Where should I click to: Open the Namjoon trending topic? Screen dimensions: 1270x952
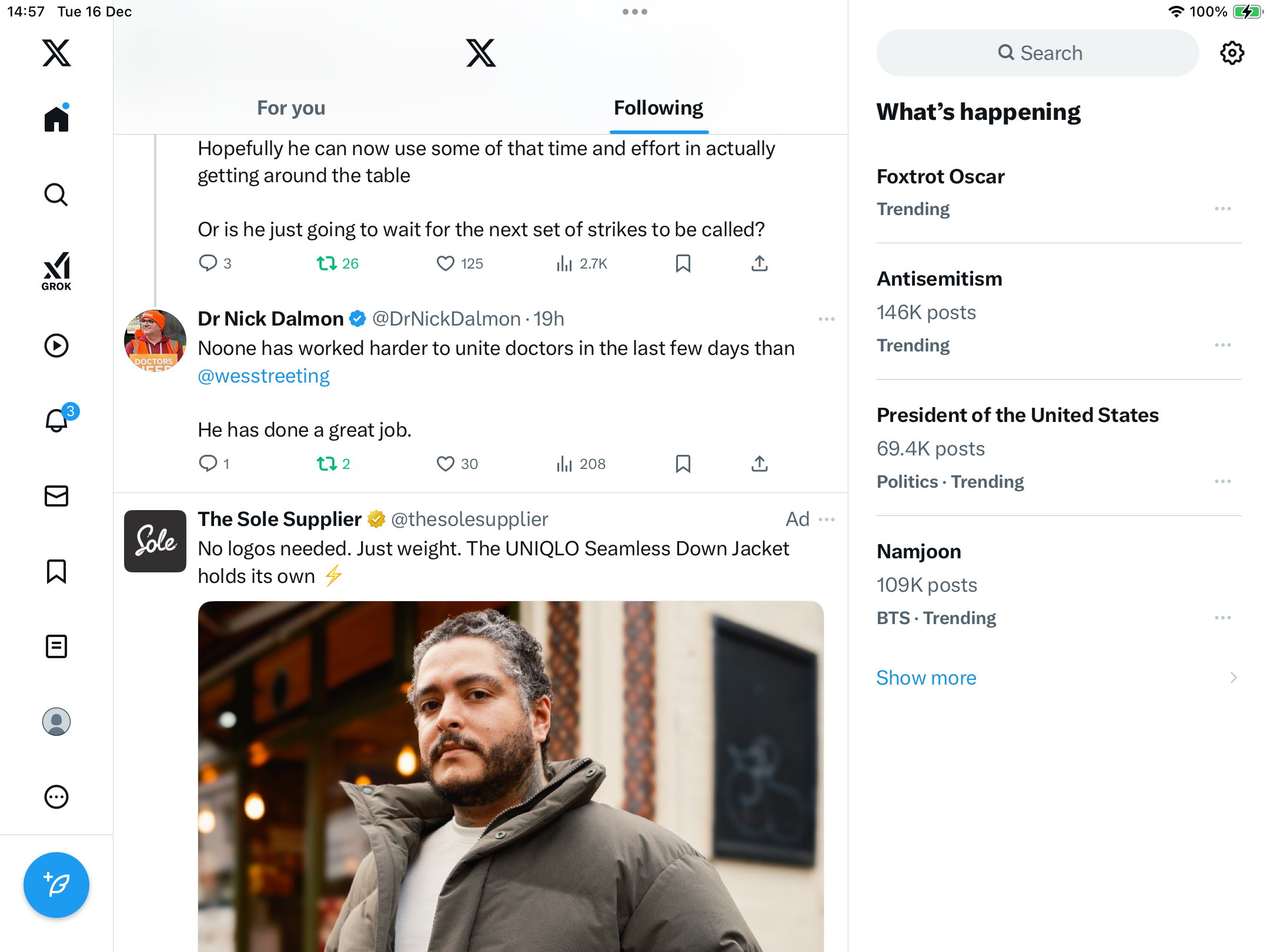919,551
